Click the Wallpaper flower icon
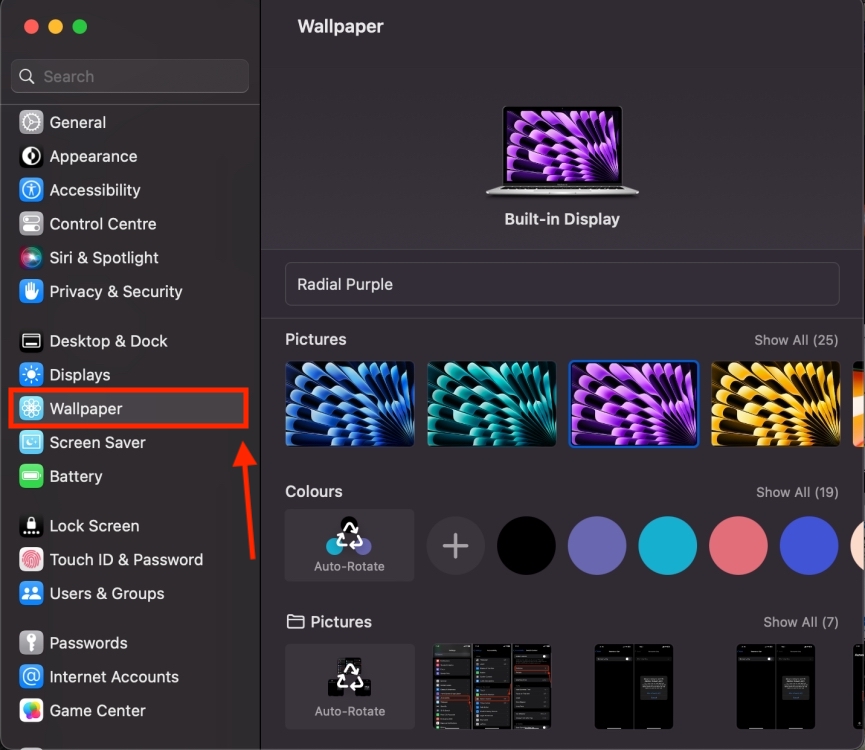The image size is (865, 750). (x=31, y=409)
